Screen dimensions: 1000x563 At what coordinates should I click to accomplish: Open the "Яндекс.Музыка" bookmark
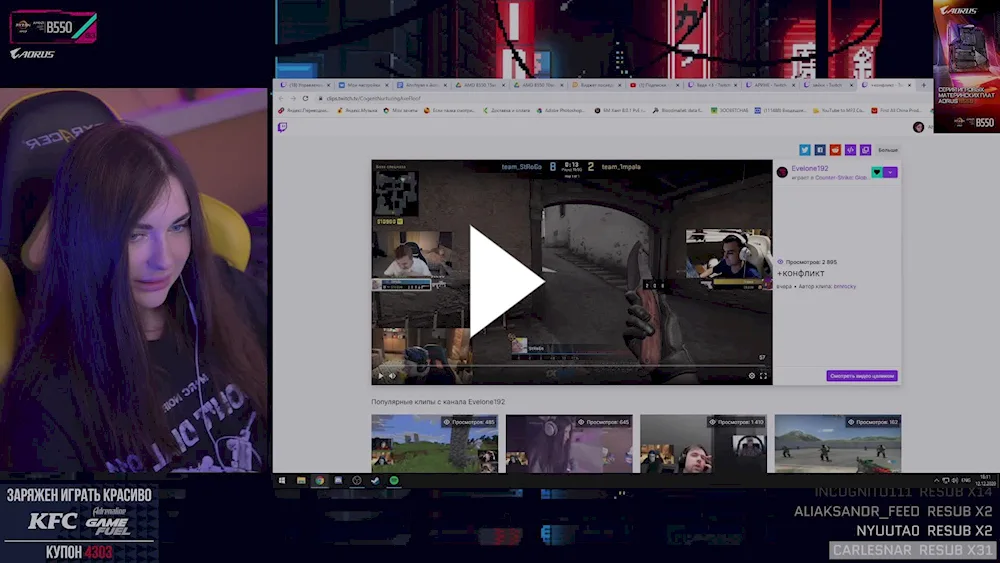tap(357, 110)
